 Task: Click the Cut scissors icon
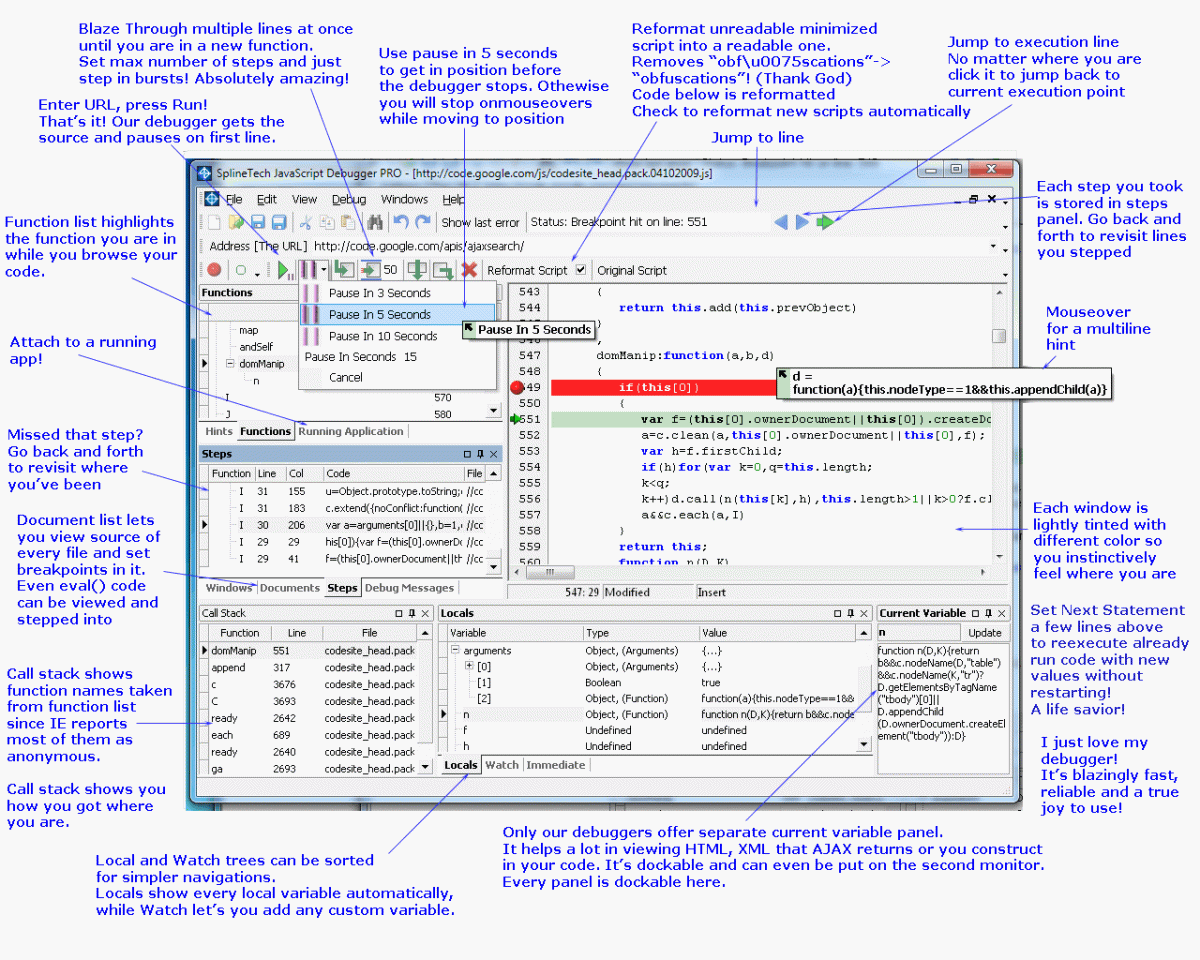click(305, 222)
